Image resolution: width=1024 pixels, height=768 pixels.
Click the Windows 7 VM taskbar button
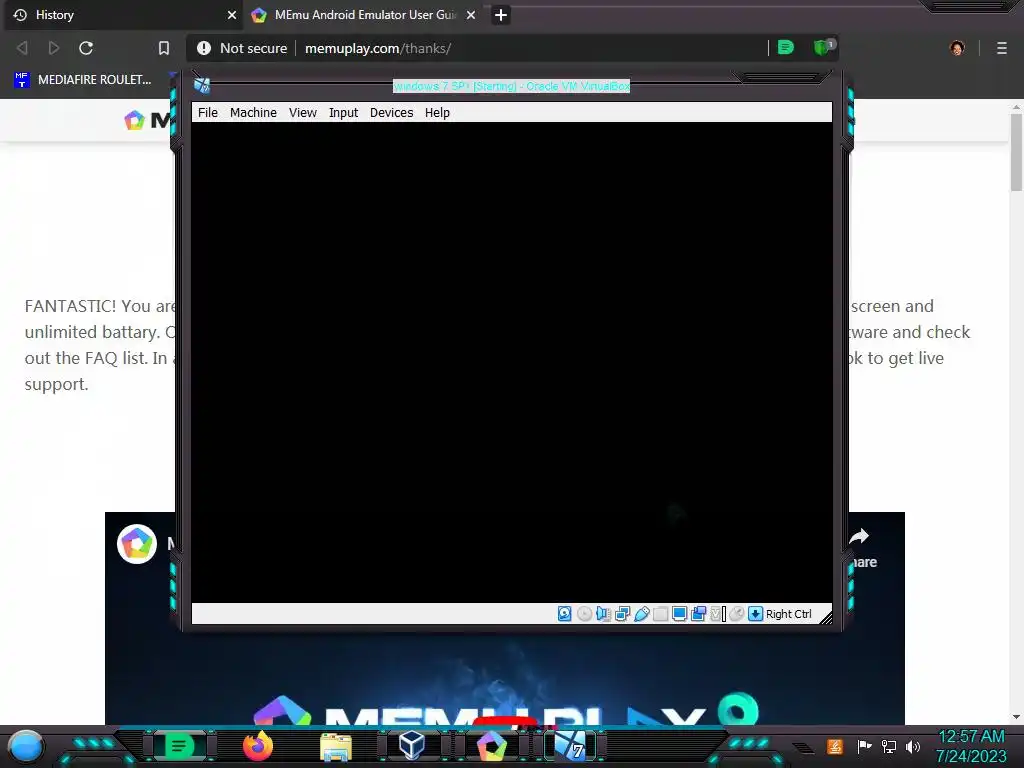click(x=570, y=746)
